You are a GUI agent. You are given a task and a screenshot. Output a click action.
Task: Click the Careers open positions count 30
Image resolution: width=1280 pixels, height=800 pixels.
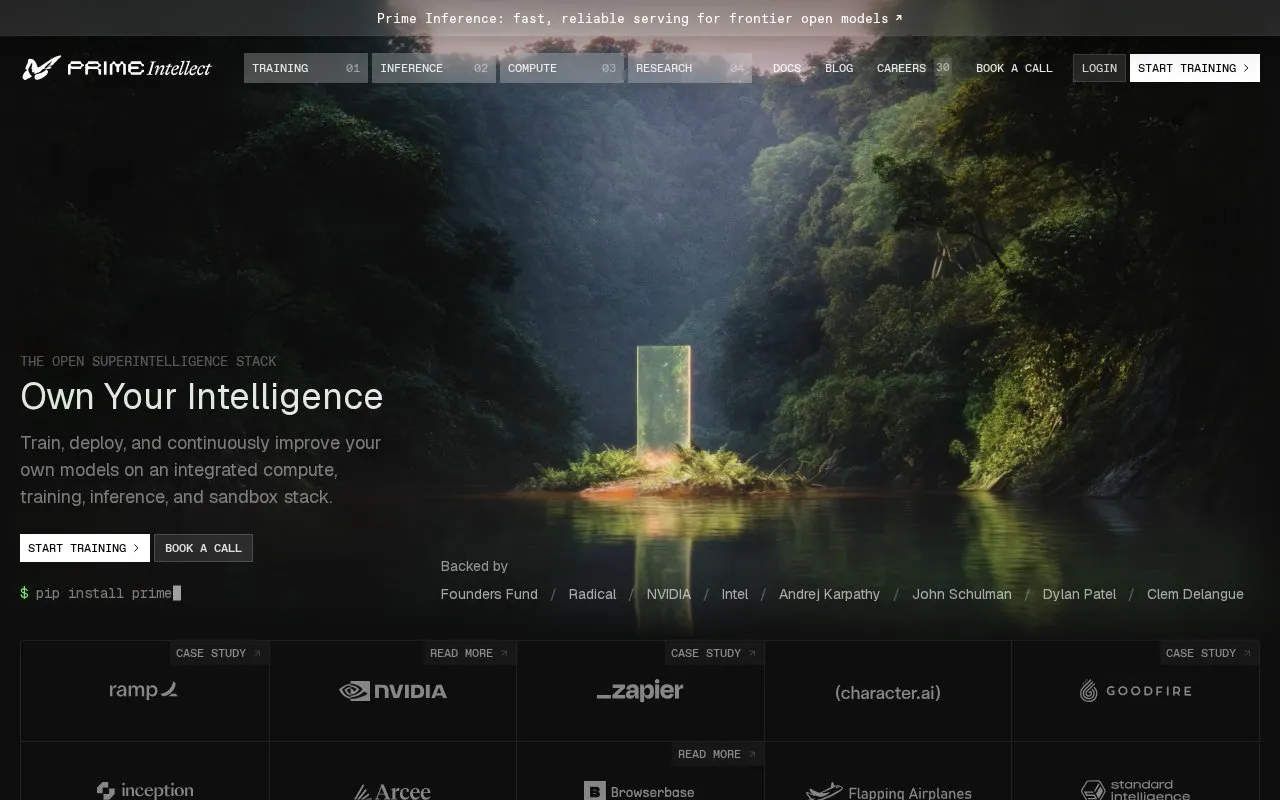click(942, 67)
